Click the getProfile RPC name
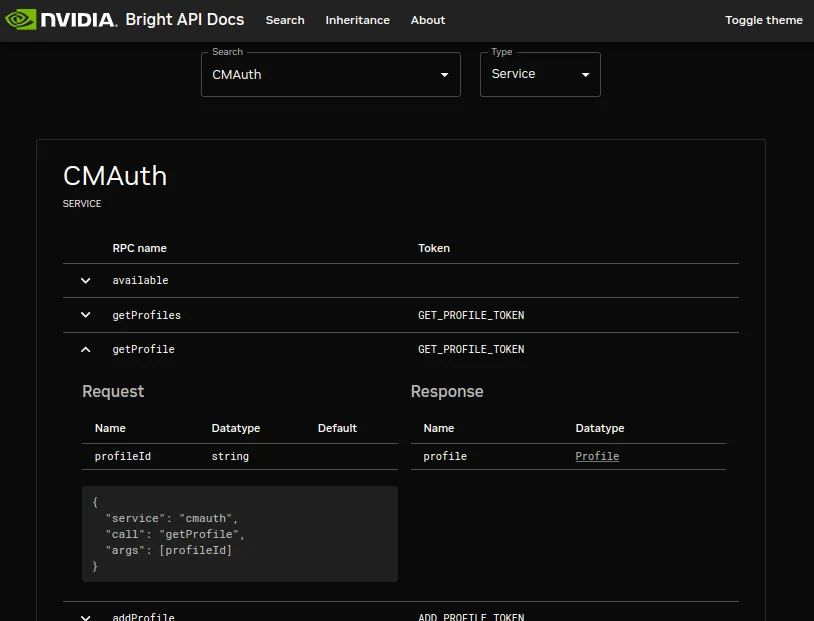Image resolution: width=814 pixels, height=621 pixels. 143,349
